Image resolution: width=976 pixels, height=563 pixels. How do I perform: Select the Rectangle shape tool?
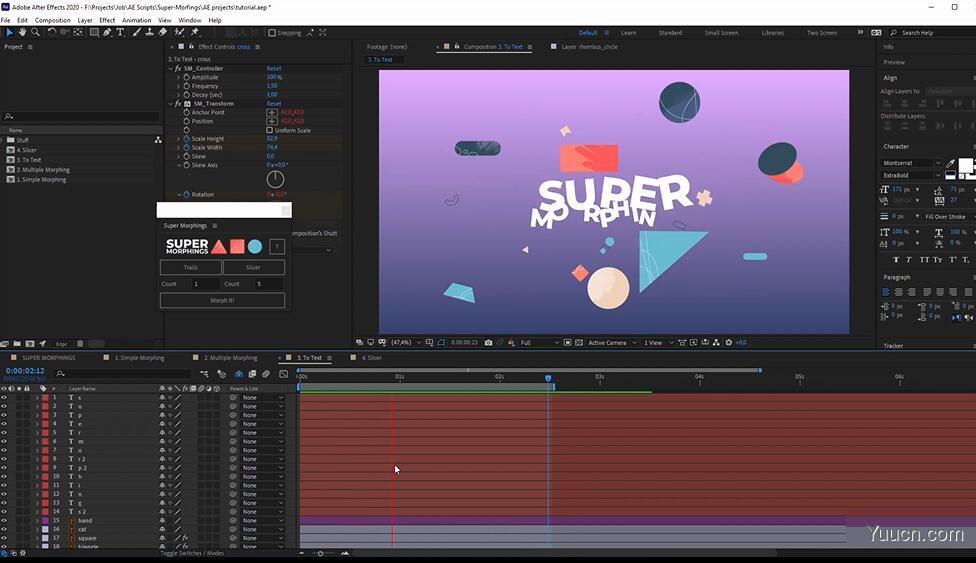pos(94,32)
